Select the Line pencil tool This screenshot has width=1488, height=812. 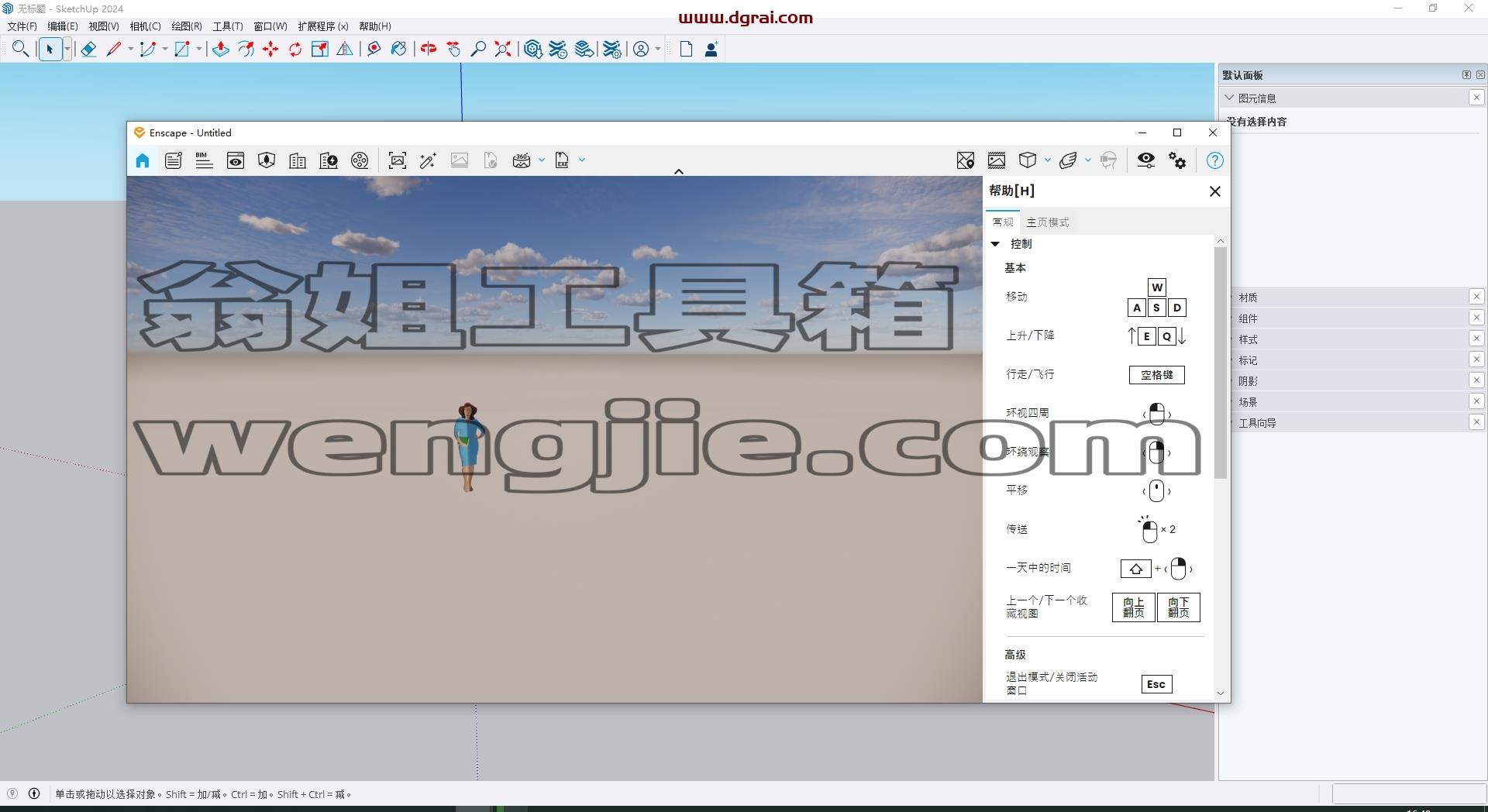113,50
